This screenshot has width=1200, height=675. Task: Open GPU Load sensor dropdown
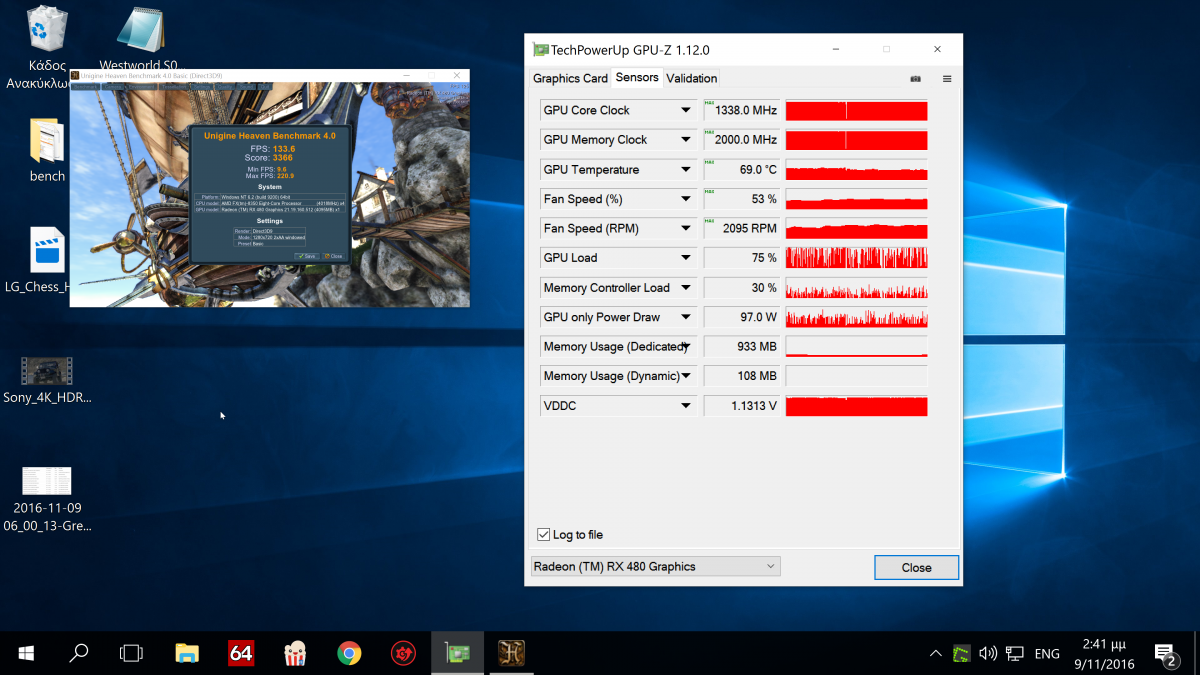(x=686, y=258)
